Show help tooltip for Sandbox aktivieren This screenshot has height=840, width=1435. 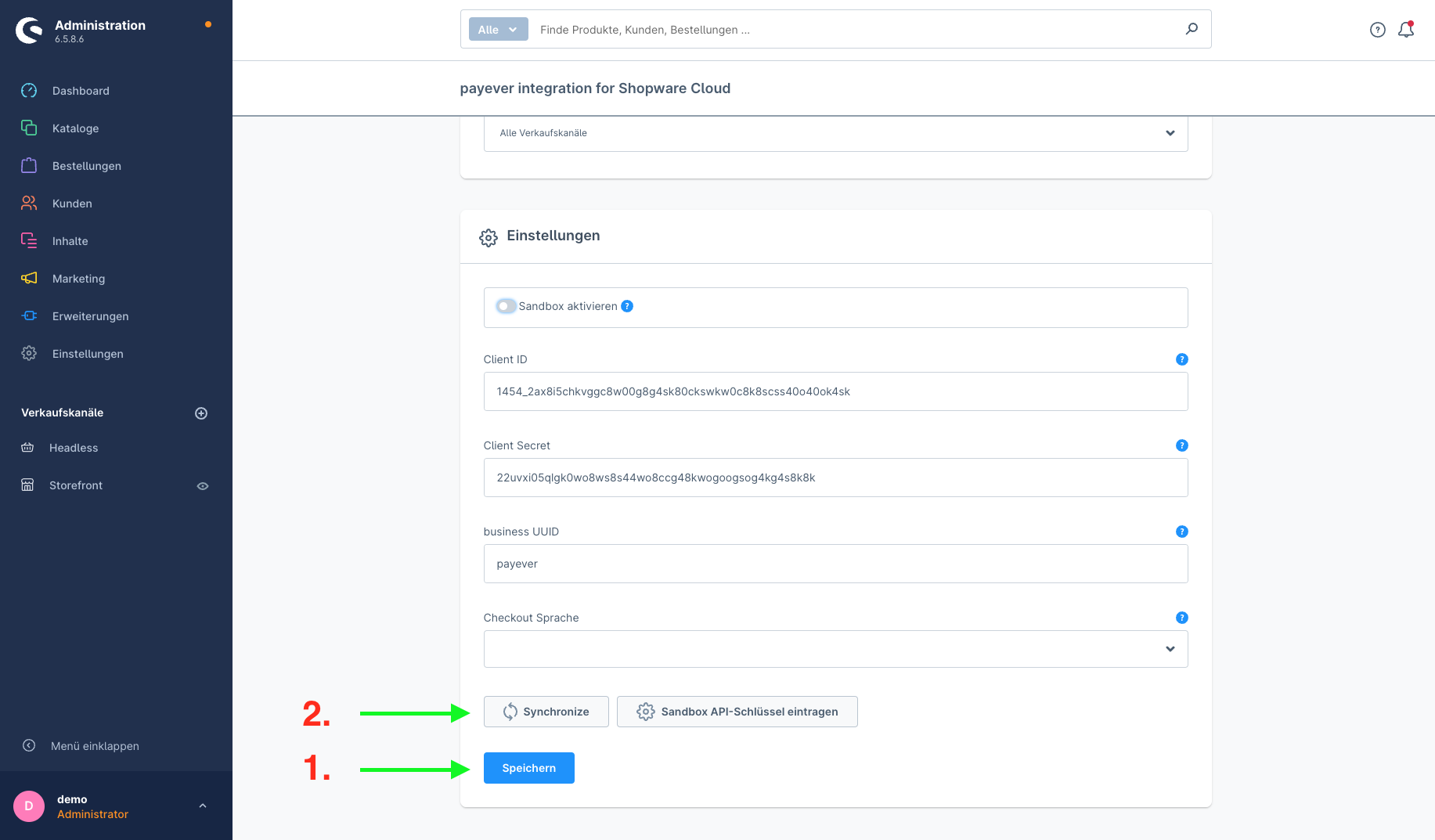tap(627, 306)
